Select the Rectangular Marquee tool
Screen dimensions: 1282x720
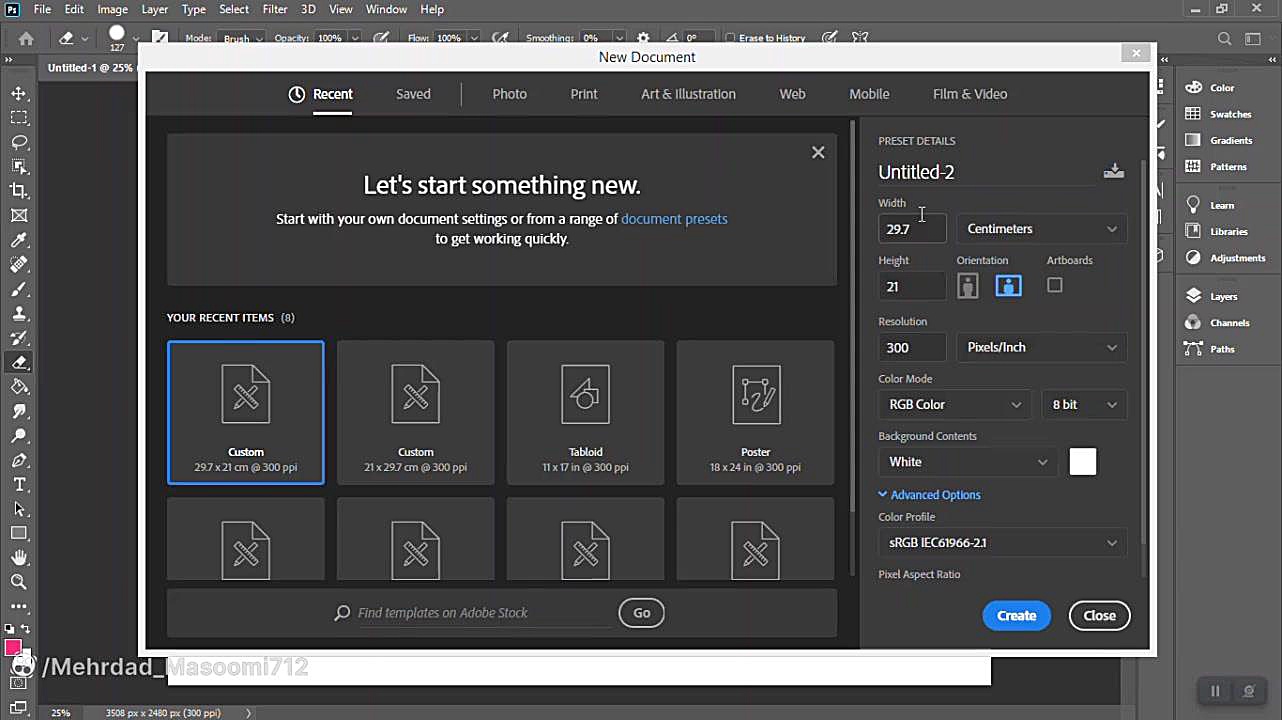[x=19, y=118]
